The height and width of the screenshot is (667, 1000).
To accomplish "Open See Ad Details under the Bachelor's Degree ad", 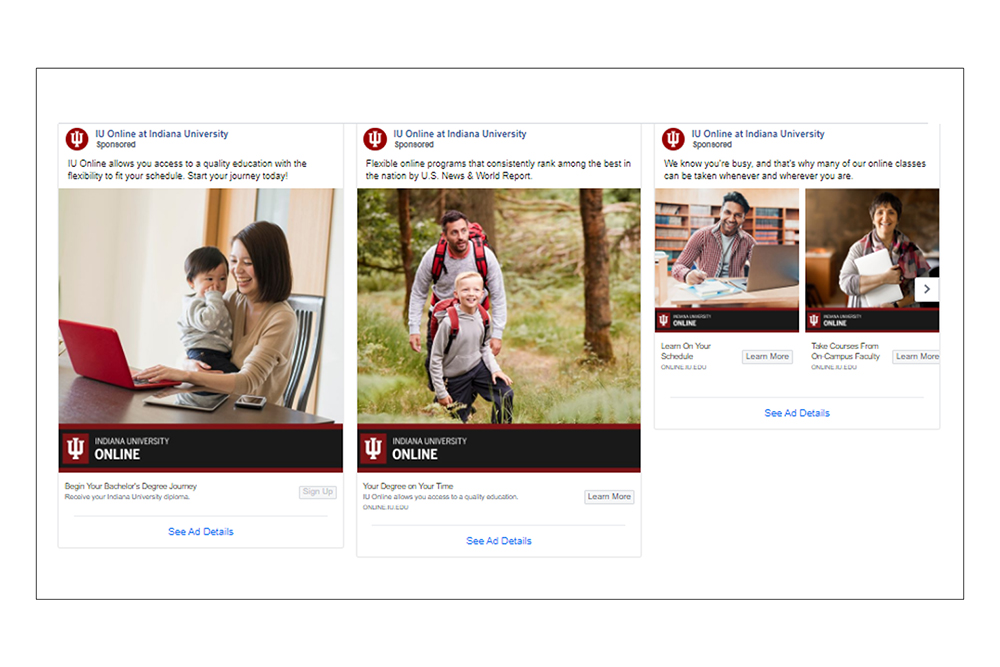I will pyautogui.click(x=201, y=532).
